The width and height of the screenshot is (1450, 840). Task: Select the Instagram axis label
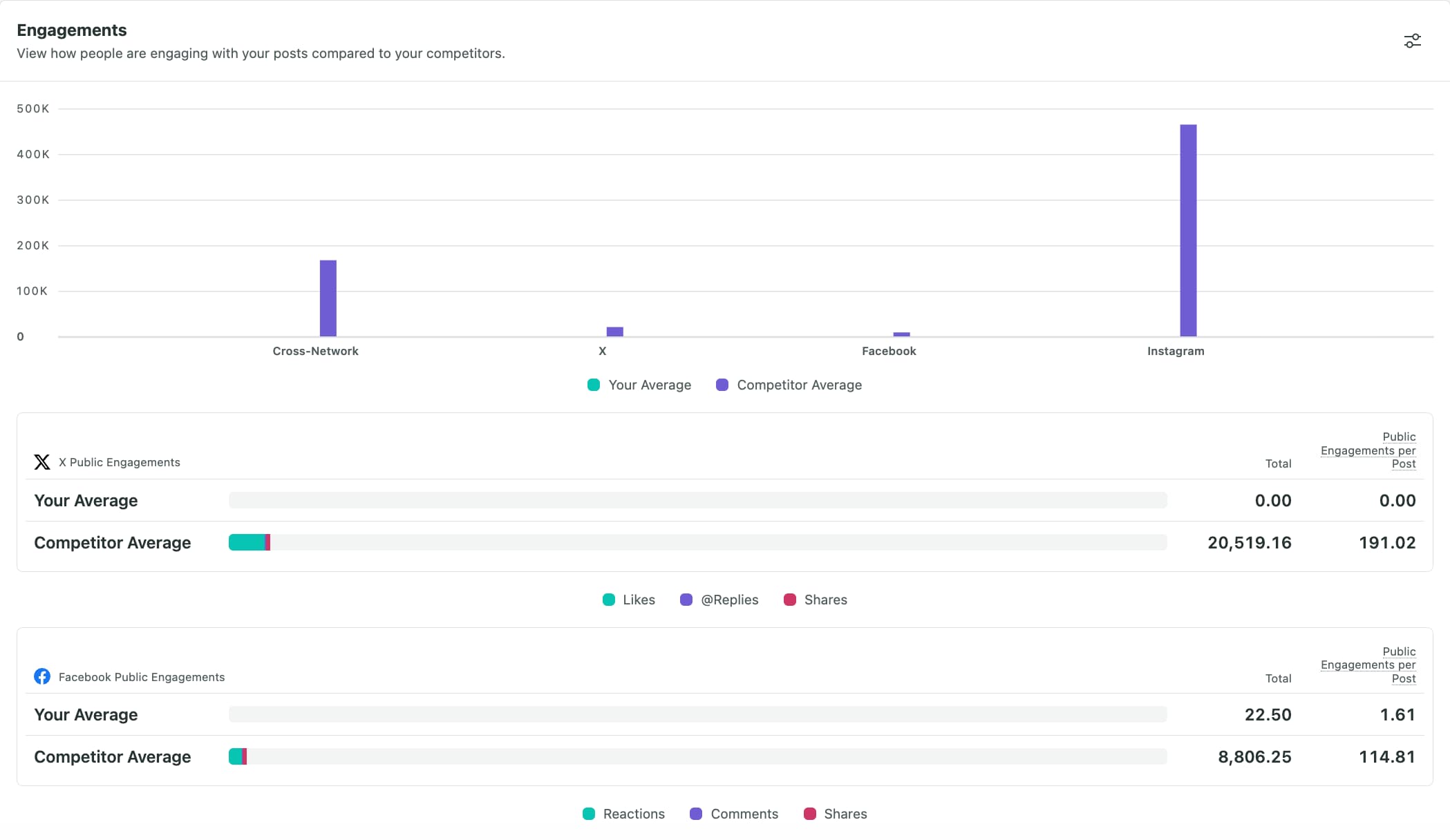(1175, 351)
